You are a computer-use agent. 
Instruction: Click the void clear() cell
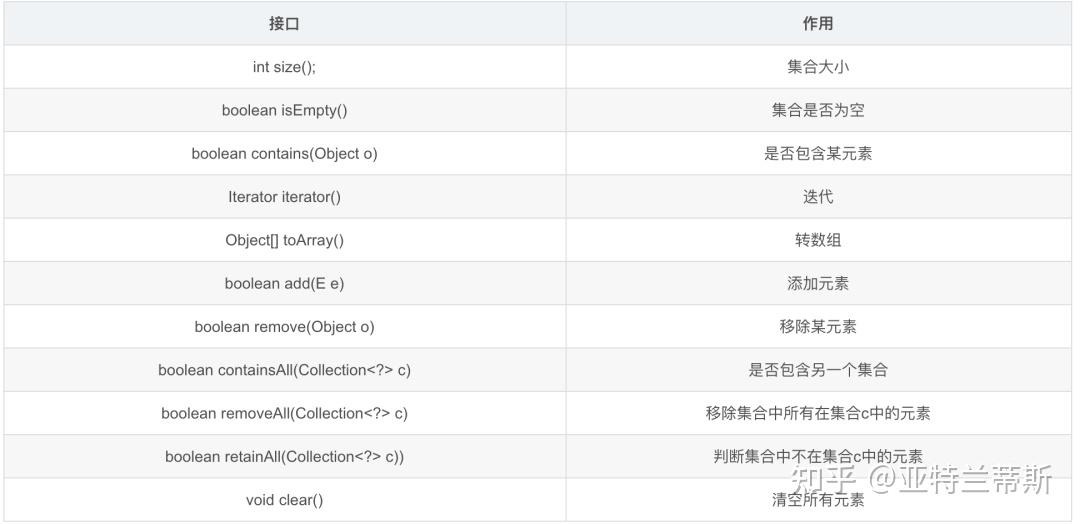point(284,500)
